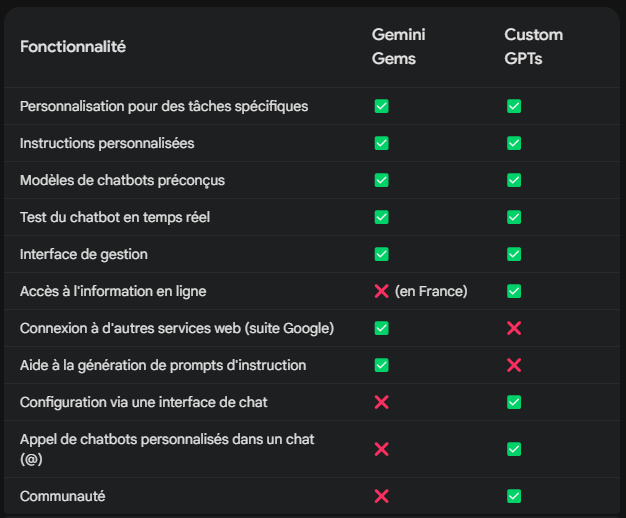This screenshot has width=626, height=518.
Task: Click Custom GPTs checkmark for Test du chatbot
Action: [514, 217]
